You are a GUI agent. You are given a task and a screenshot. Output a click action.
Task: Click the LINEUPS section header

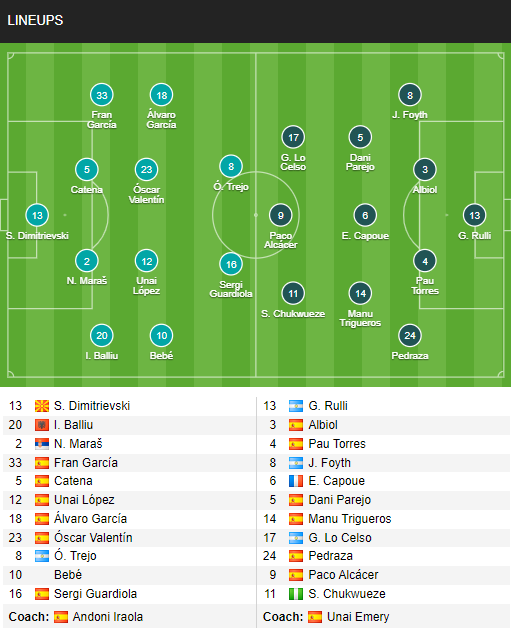pyautogui.click(x=35, y=20)
